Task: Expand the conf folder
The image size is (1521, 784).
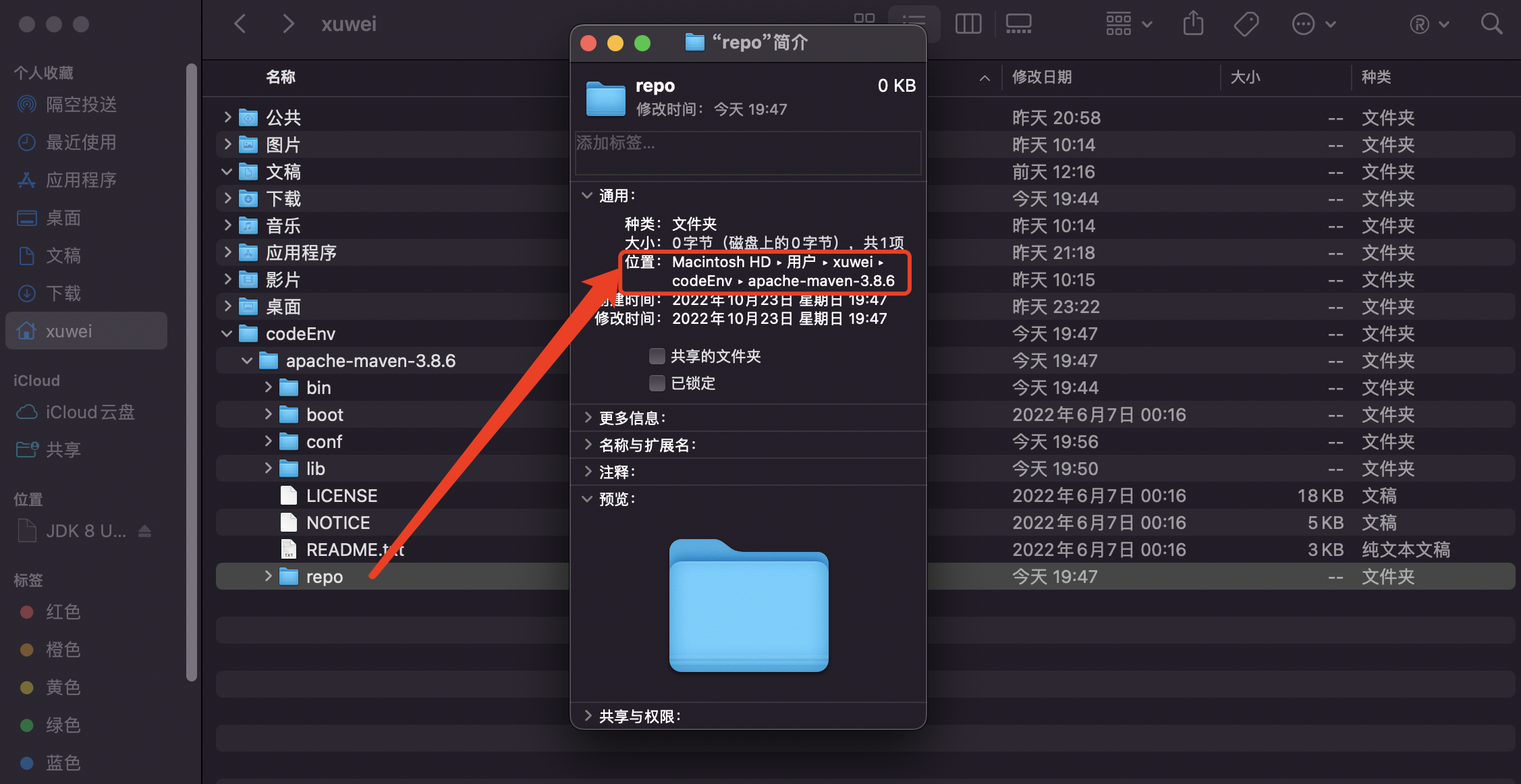Action: [268, 442]
